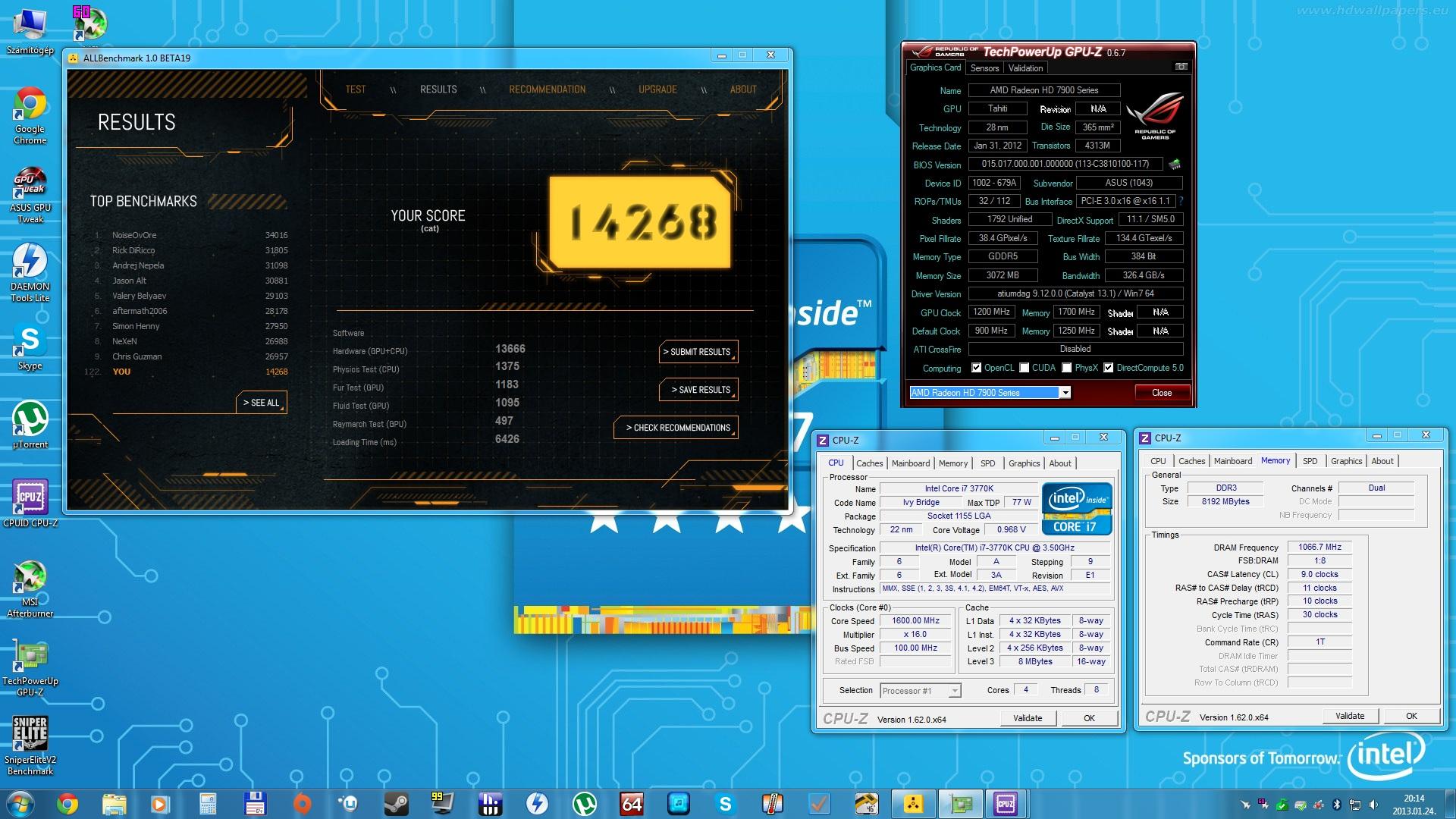This screenshot has height=819, width=1456.
Task: Click CHECK RECOMMENDATIONS button
Action: click(x=676, y=428)
